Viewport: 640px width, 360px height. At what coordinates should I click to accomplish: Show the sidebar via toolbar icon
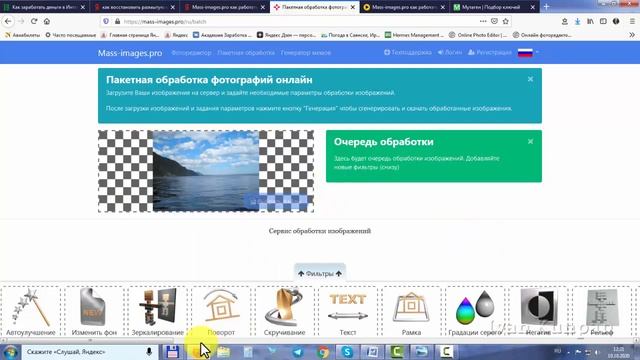603,21
